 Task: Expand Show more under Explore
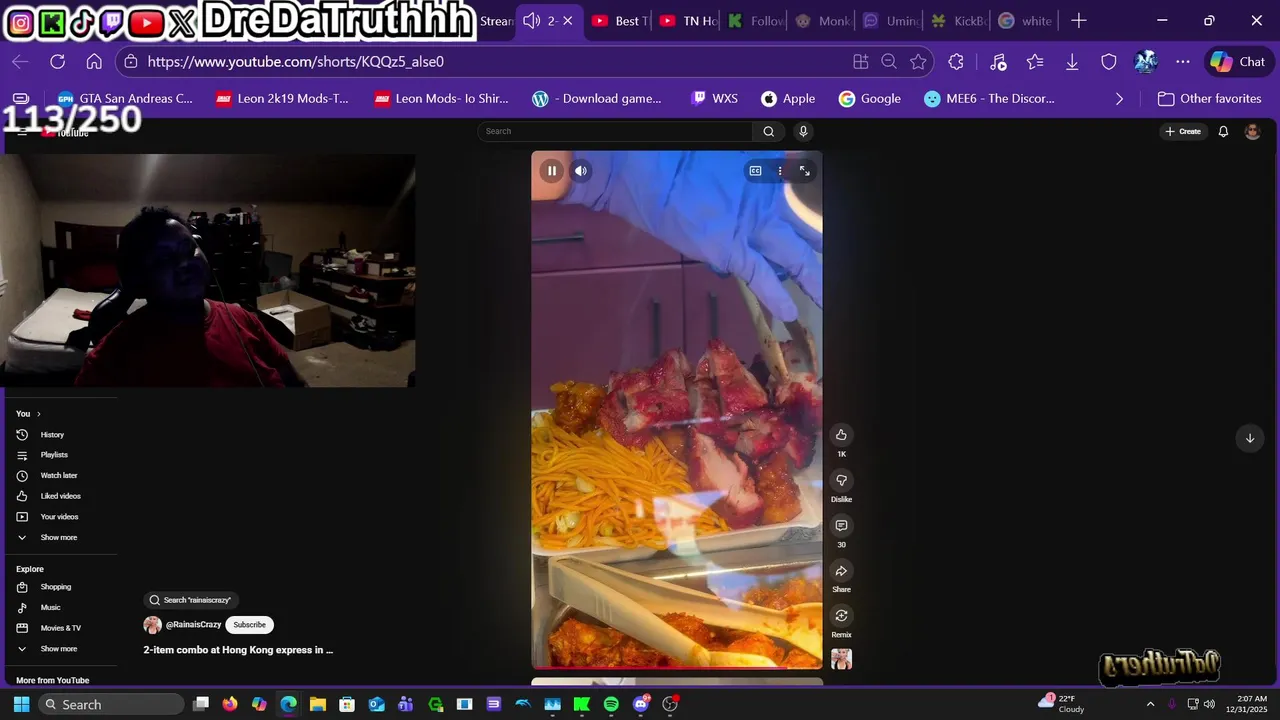click(60, 649)
